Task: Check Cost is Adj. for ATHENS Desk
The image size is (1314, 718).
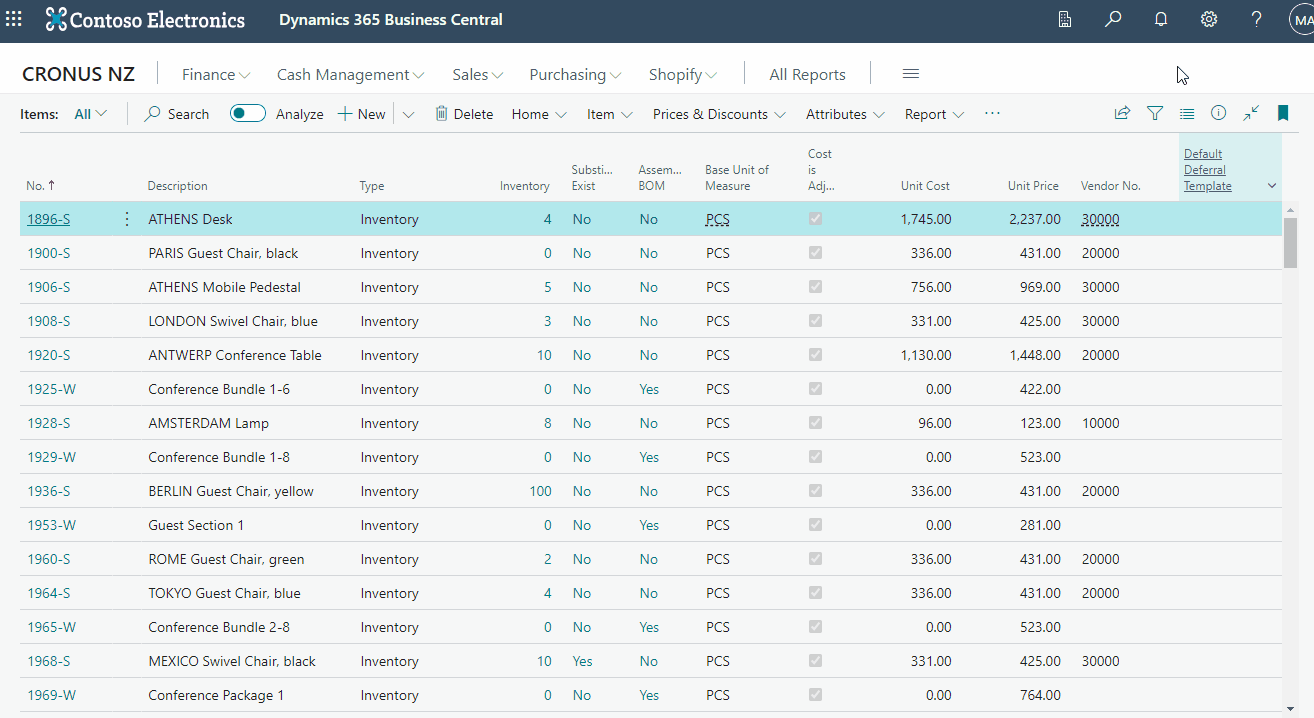Action: [x=815, y=218]
